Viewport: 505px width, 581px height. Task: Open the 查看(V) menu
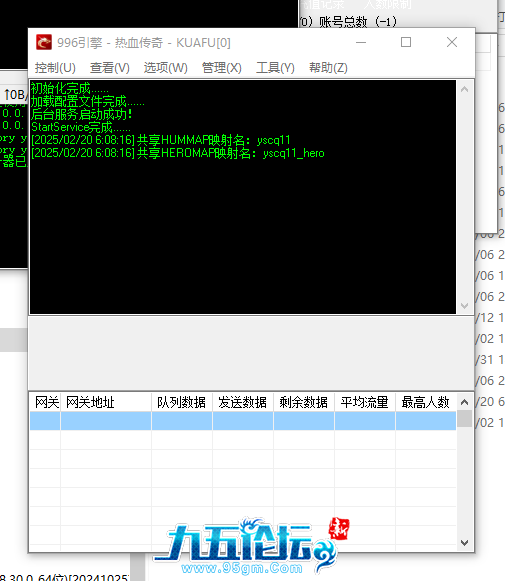click(110, 68)
